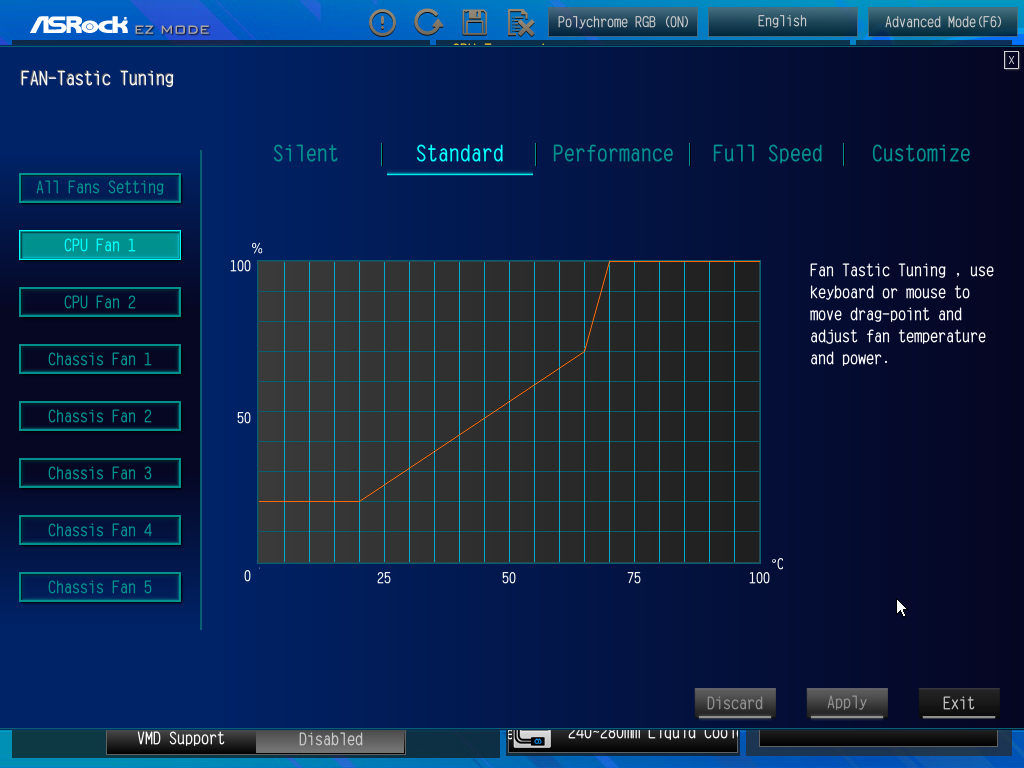Viewport: 1024px width, 768px height.
Task: Switch to Advanced Mode (F6)
Action: point(942,22)
